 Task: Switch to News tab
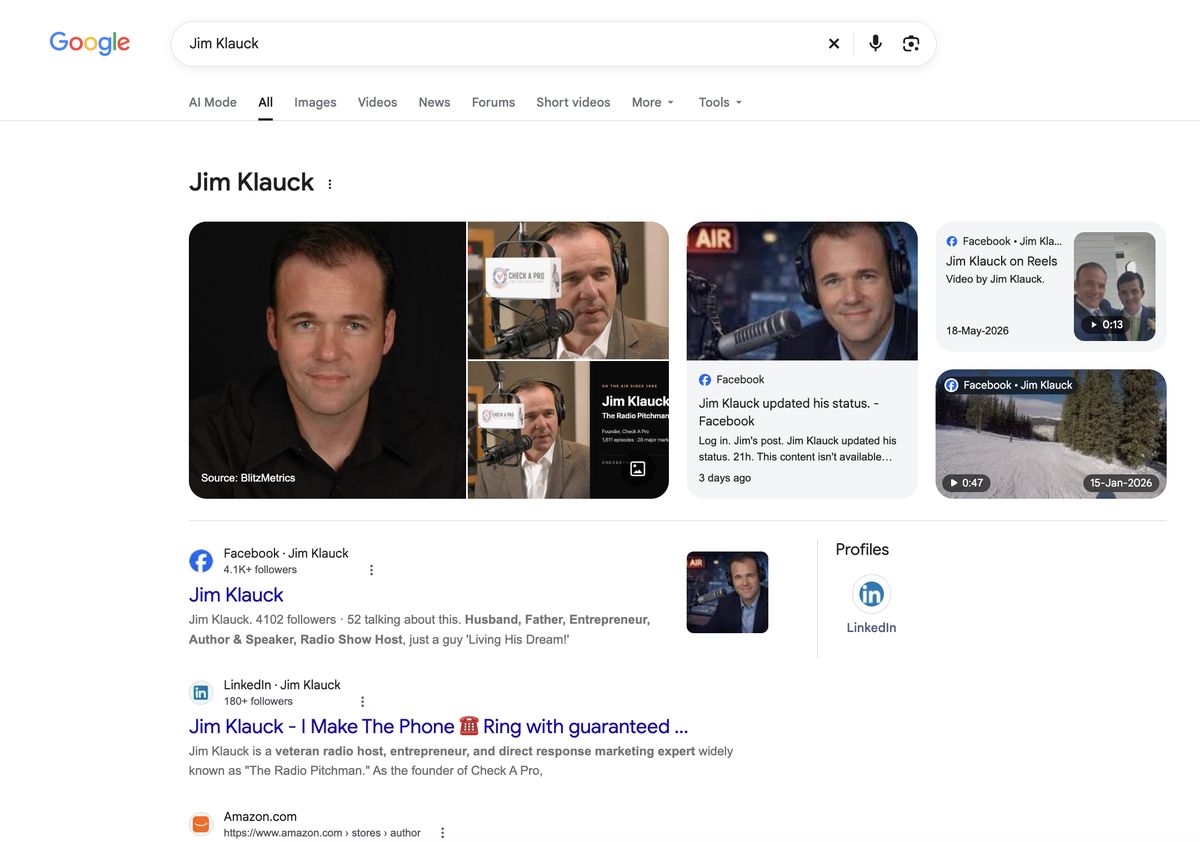tap(434, 102)
